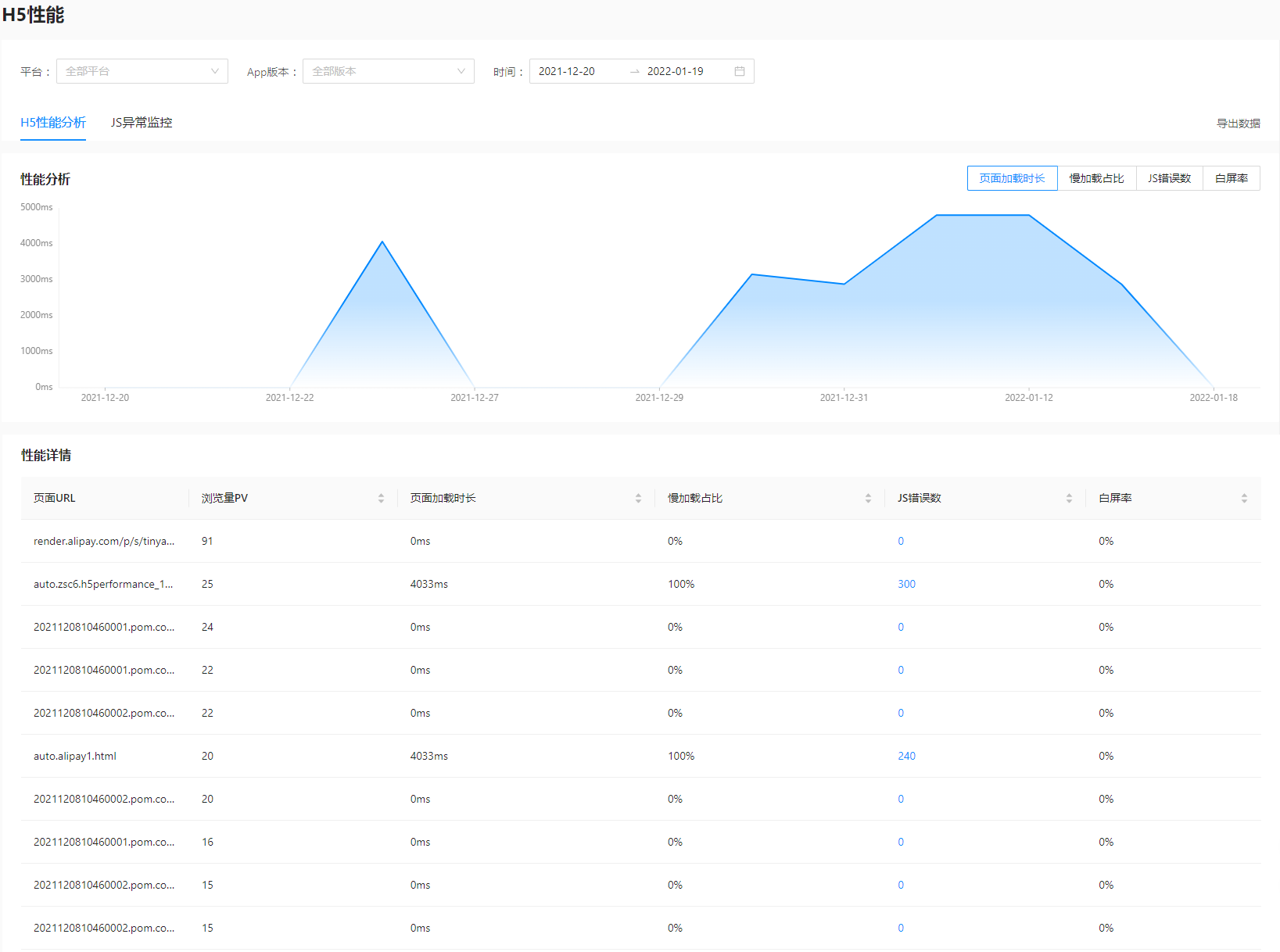Select JS错误数 chart metric
This screenshot has width=1280, height=952.
coord(1169,178)
